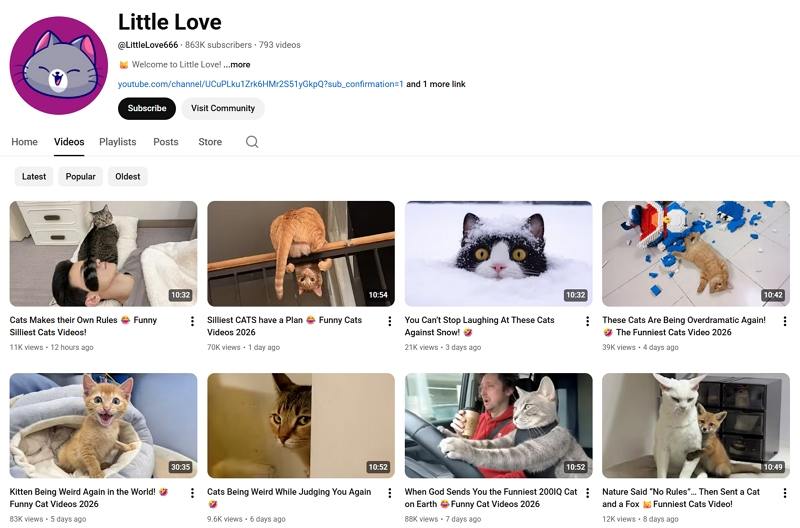Open the channel search magnifier icon
Image resolution: width=800 pixels, height=528 pixels.
pyautogui.click(x=252, y=142)
